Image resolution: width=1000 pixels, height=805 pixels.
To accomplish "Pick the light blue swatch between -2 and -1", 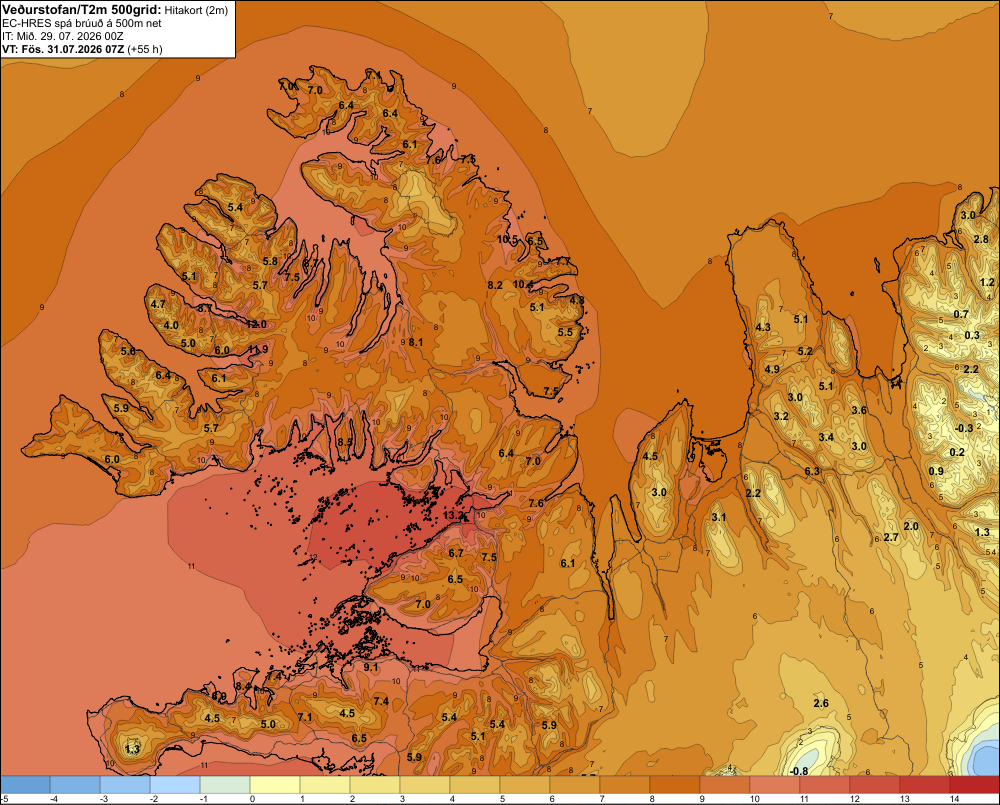I will pos(175,784).
